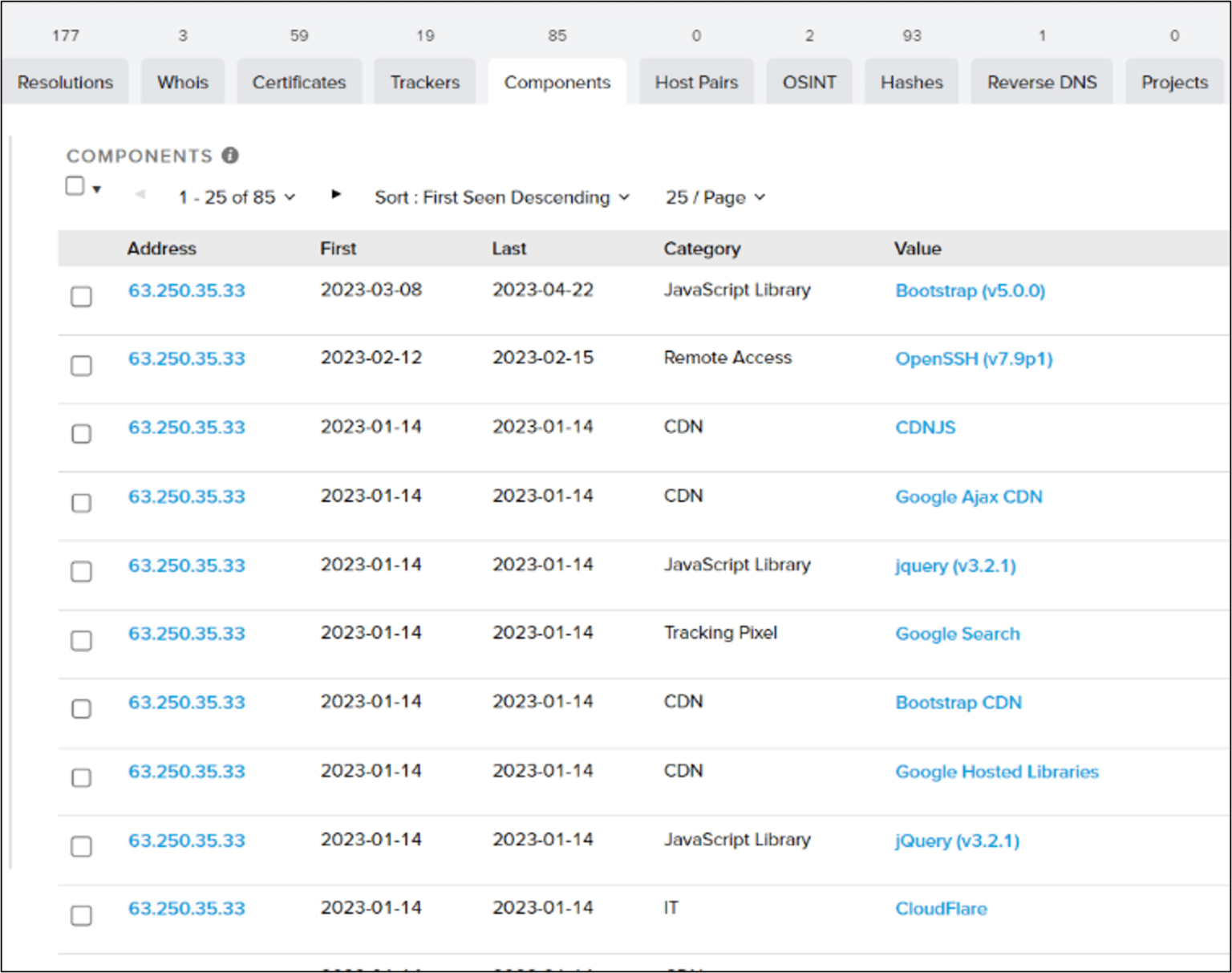The height and width of the screenshot is (973, 1232).
Task: Check the jquery (v3.2.1) lowercase row checkbox
Action: click(81, 572)
